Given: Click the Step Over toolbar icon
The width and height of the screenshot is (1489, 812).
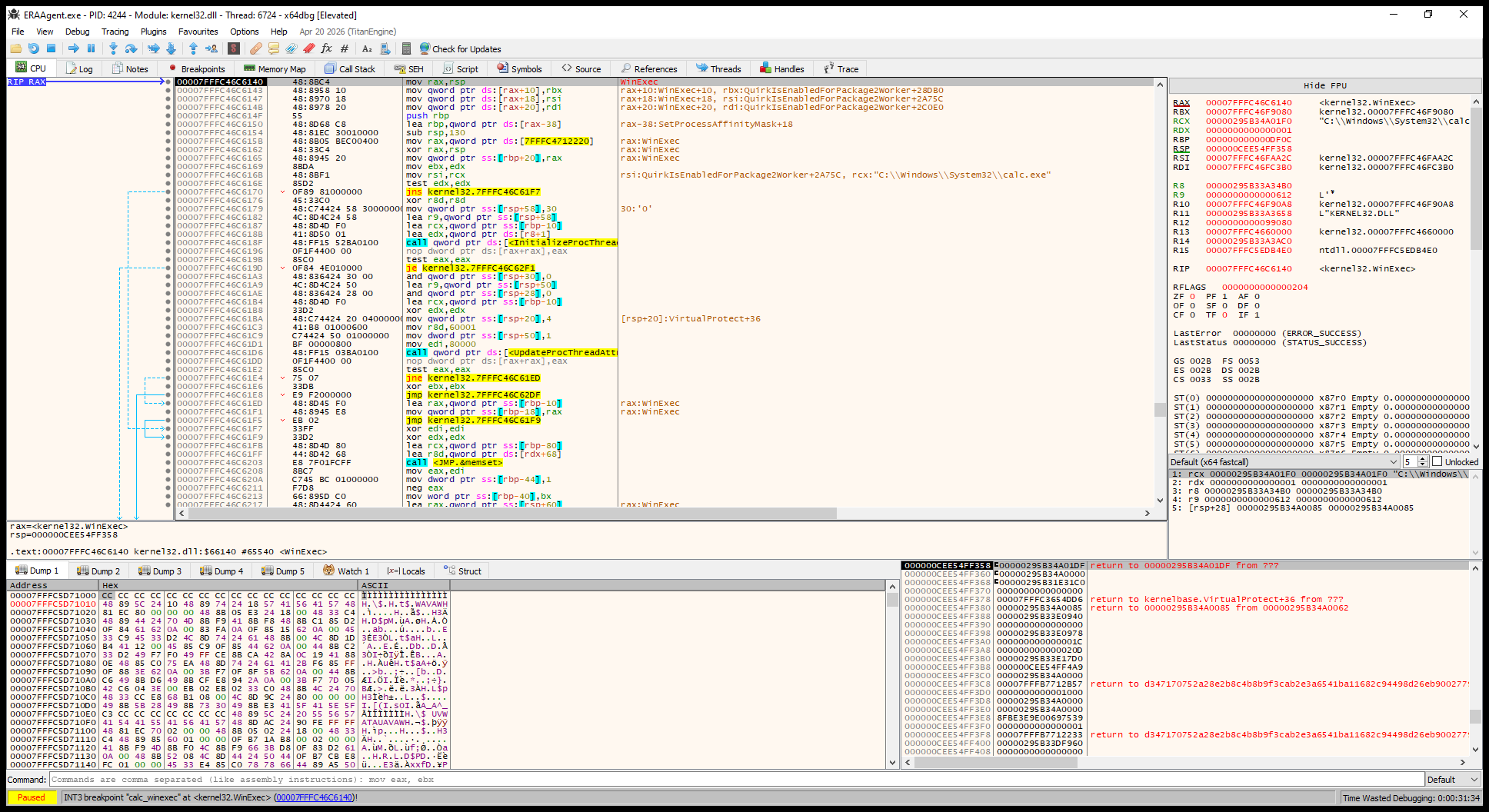Looking at the screenshot, I should [x=131, y=48].
